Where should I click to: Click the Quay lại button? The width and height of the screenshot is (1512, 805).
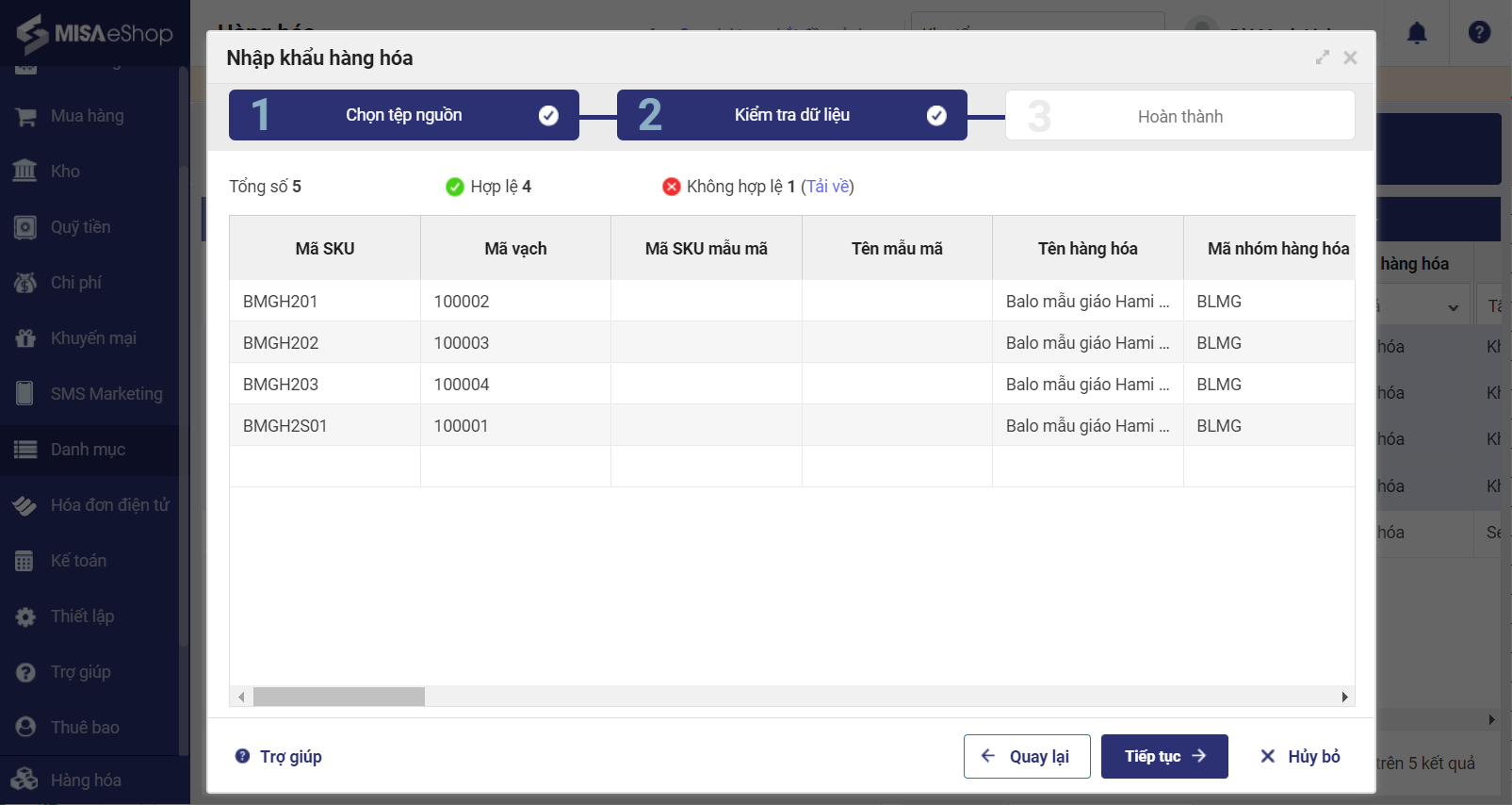click(1026, 756)
